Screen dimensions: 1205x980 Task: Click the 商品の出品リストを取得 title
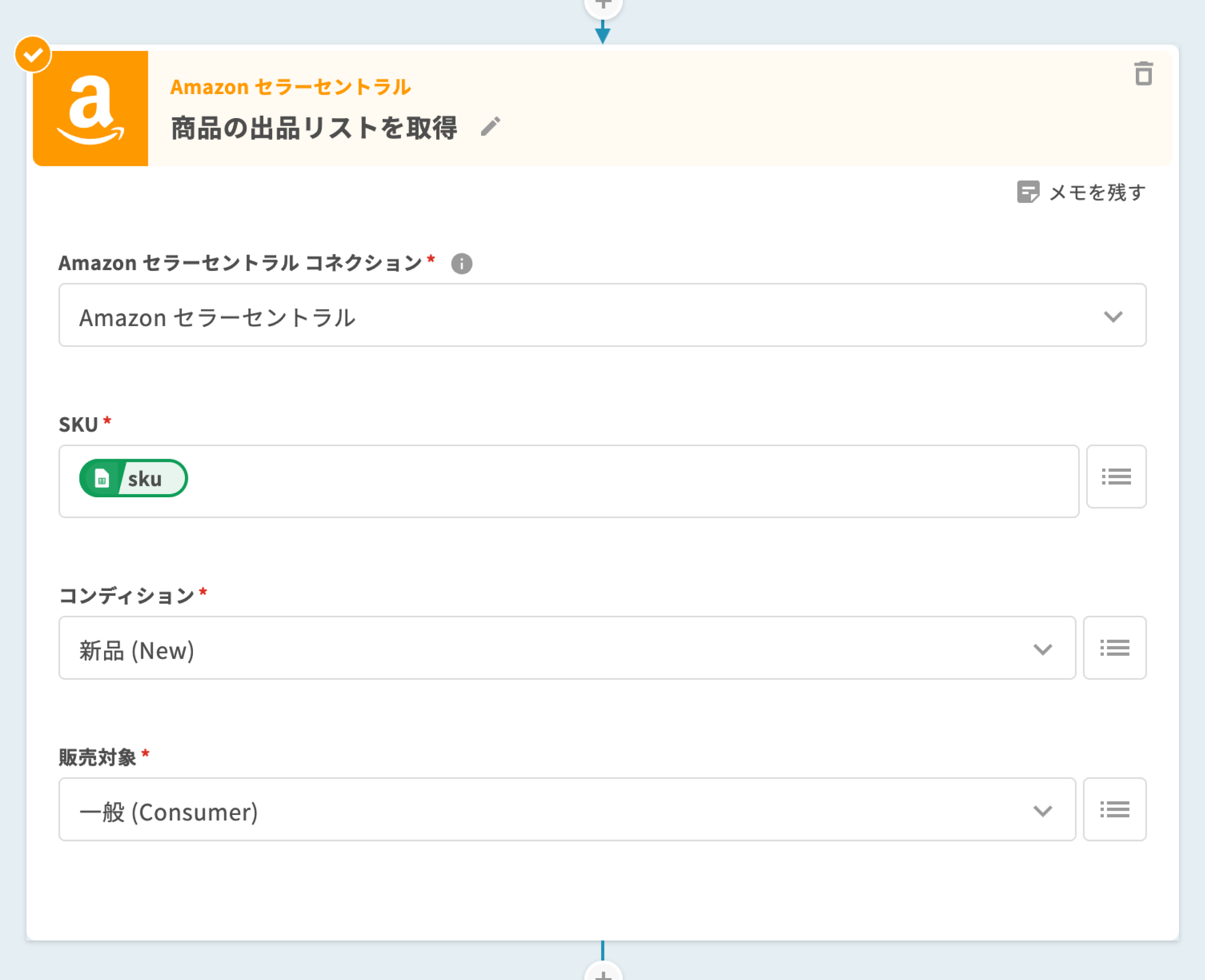click(x=314, y=128)
